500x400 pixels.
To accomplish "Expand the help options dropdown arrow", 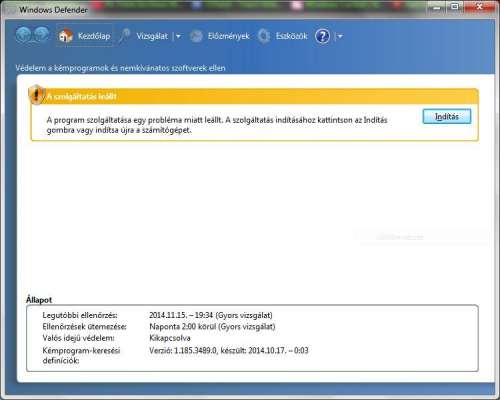I will (340, 36).
